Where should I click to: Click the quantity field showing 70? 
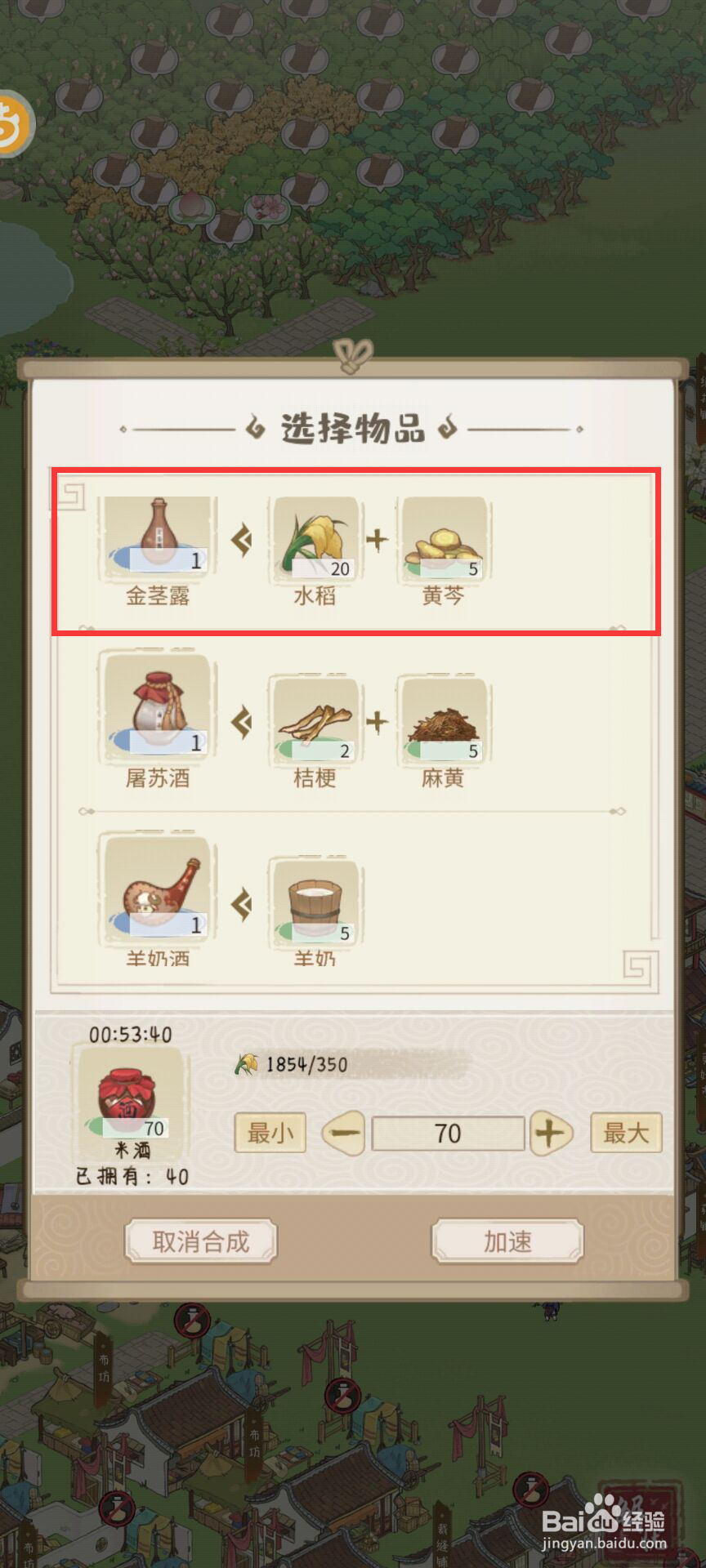click(x=448, y=1134)
